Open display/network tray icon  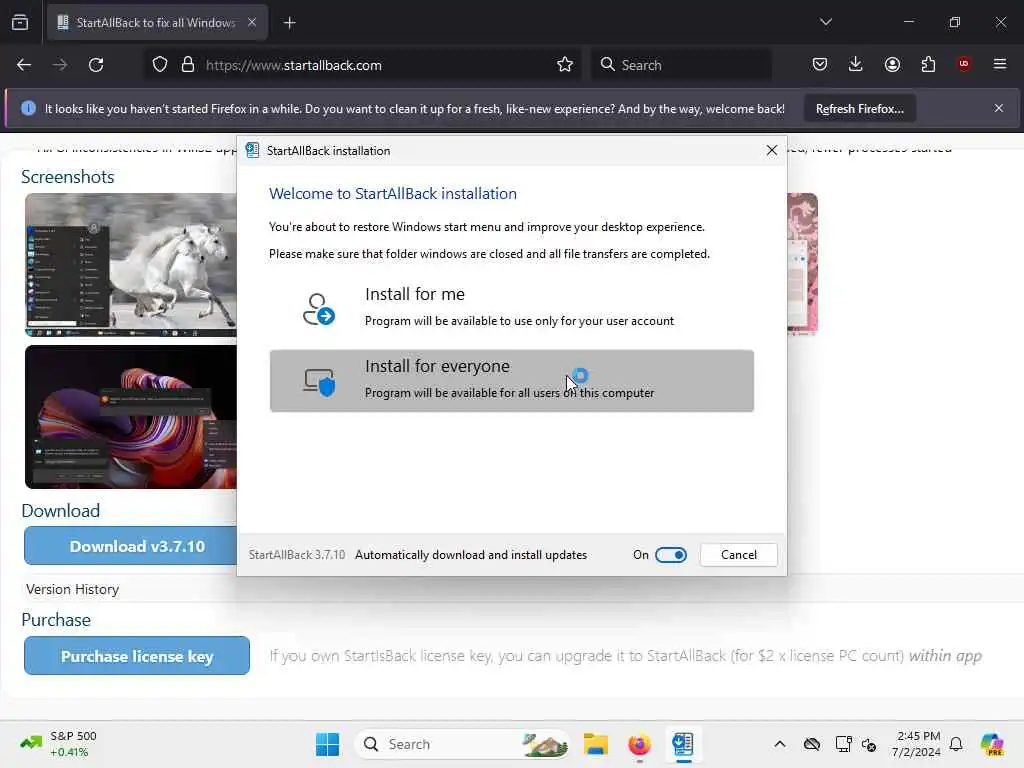[843, 744]
